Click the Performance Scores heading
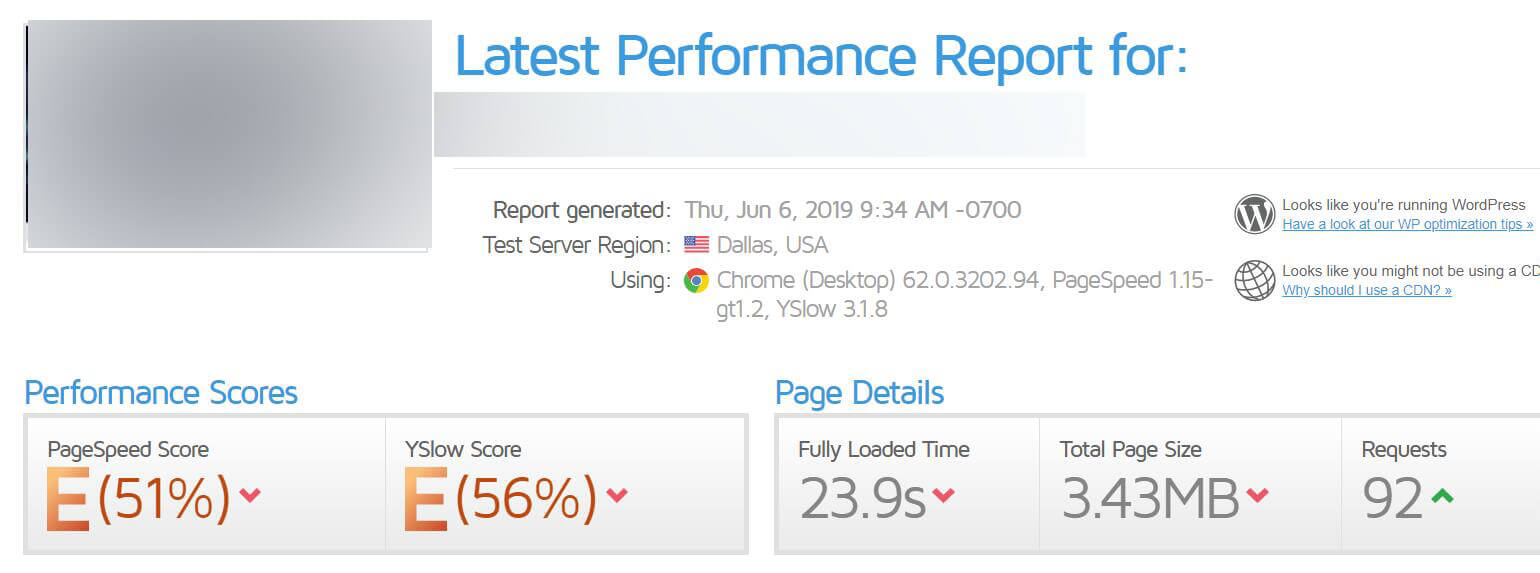The image size is (1540, 573). coord(161,393)
